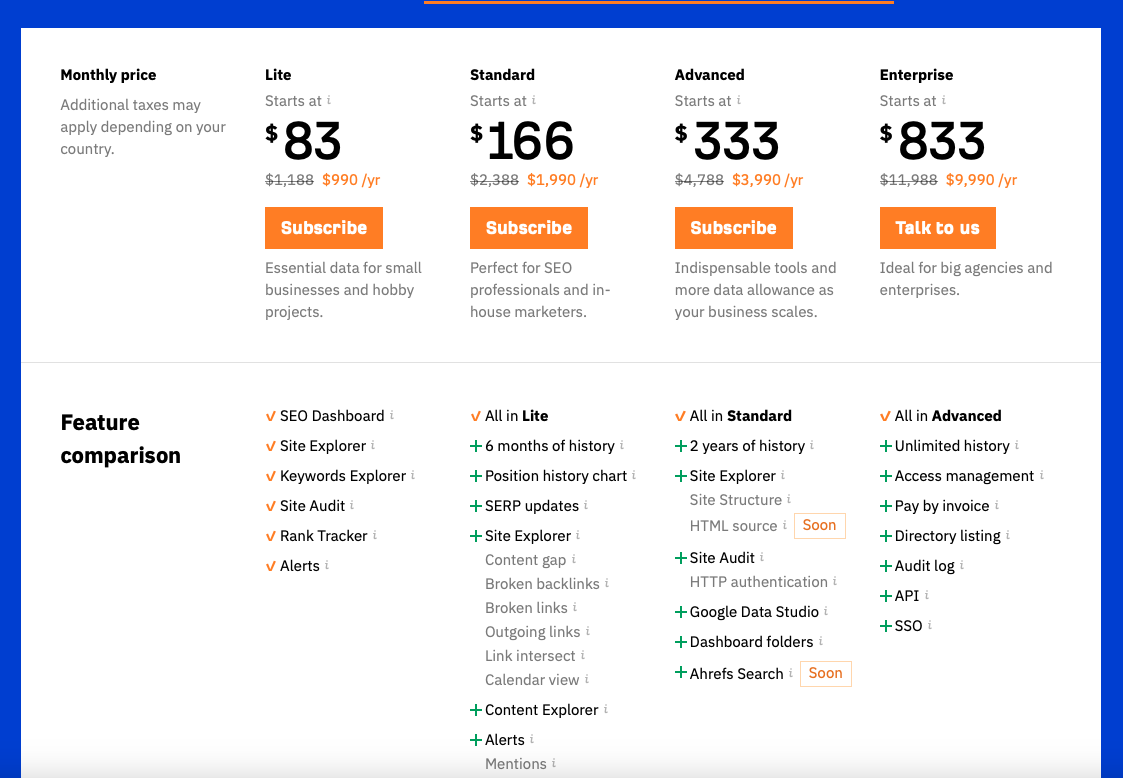Image resolution: width=1123 pixels, height=778 pixels.
Task: Click the crossed-out $1,188 price
Action: [x=289, y=180]
